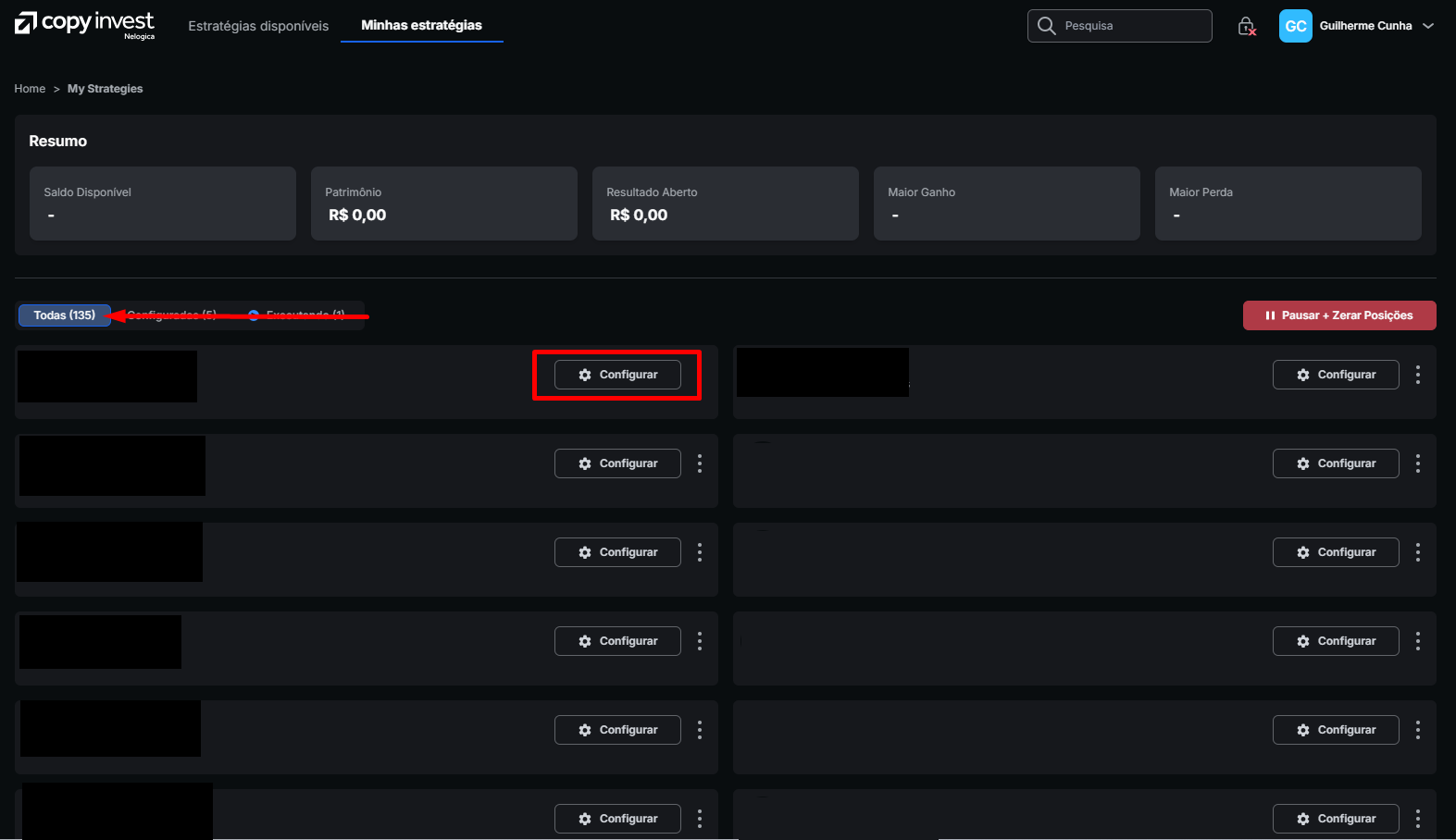Viewport: 1456px width, 840px height.
Task: Go to Home breadcrumb link
Action: (x=30, y=89)
